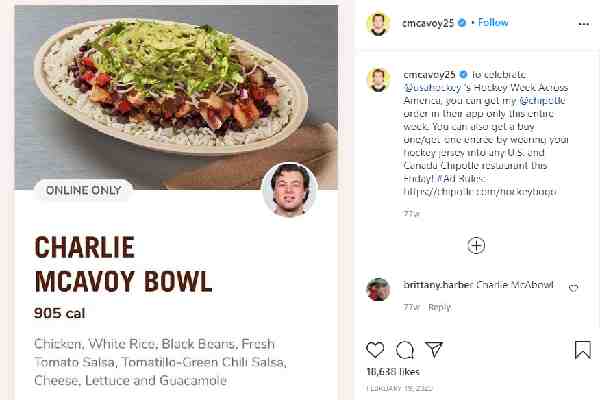Save the post with the bookmark icon
Image resolution: width=600 pixels, height=400 pixels.
coord(583,349)
